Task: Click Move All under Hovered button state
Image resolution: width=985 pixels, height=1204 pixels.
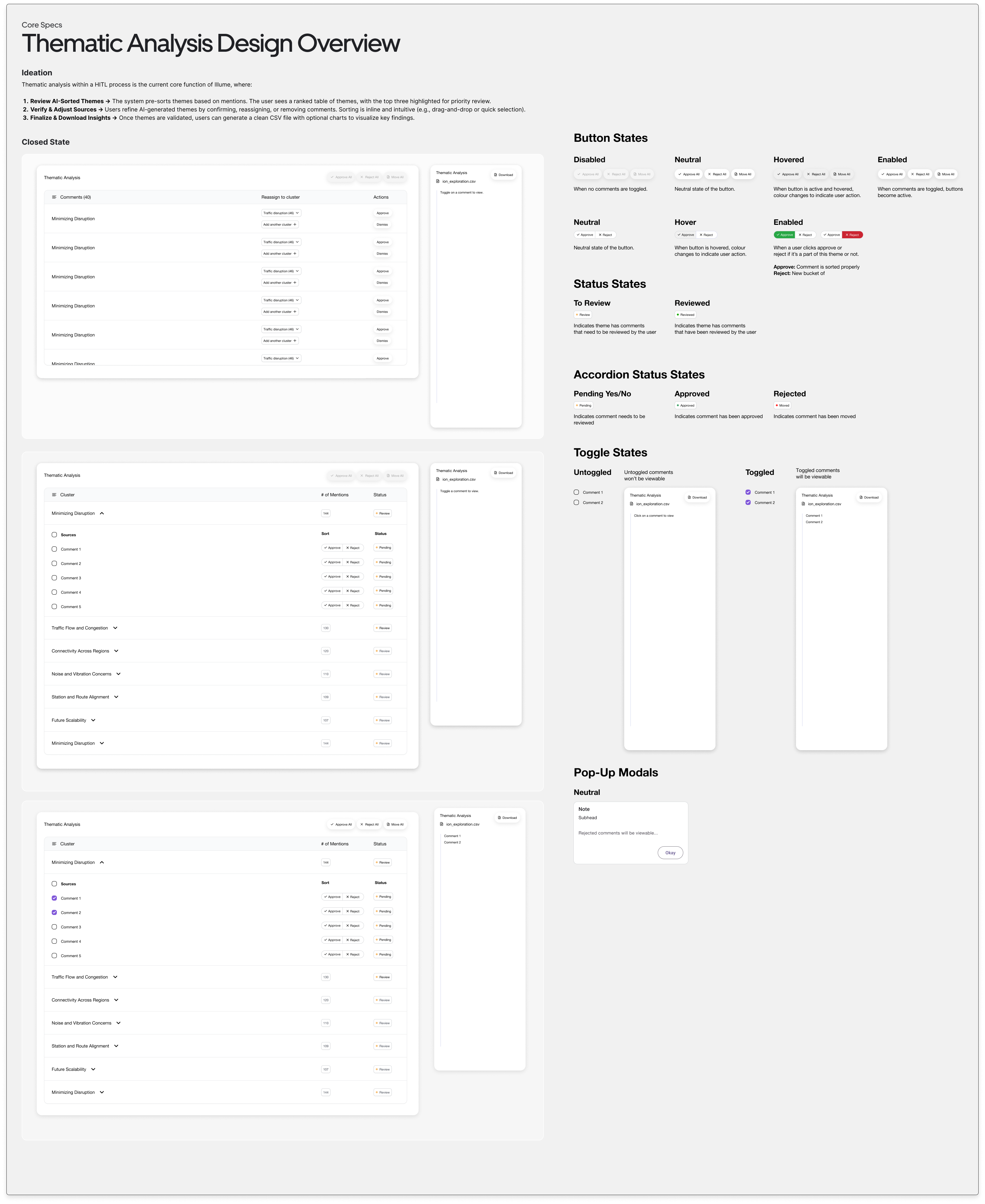Action: point(841,174)
